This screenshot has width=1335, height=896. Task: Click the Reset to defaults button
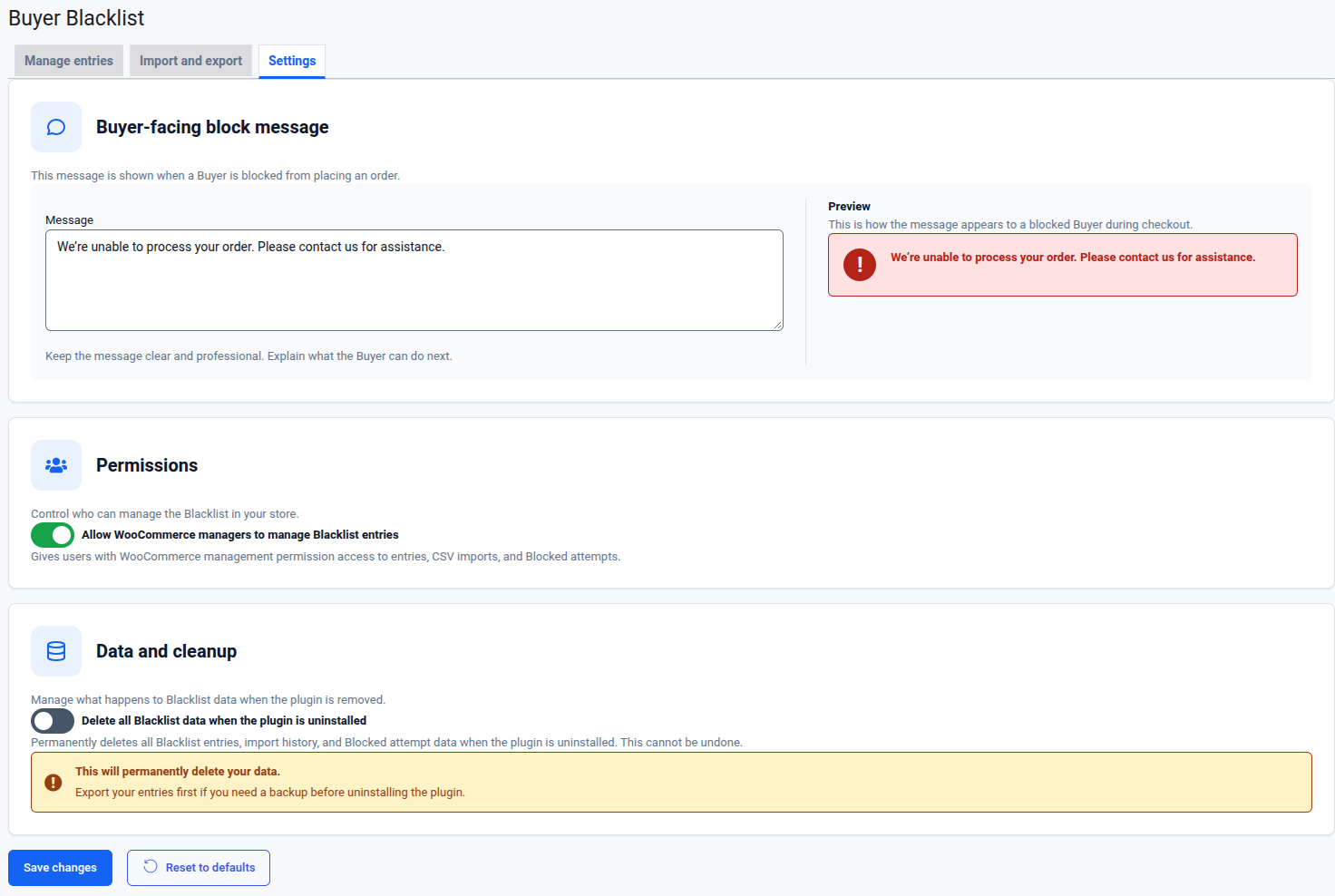(199, 868)
